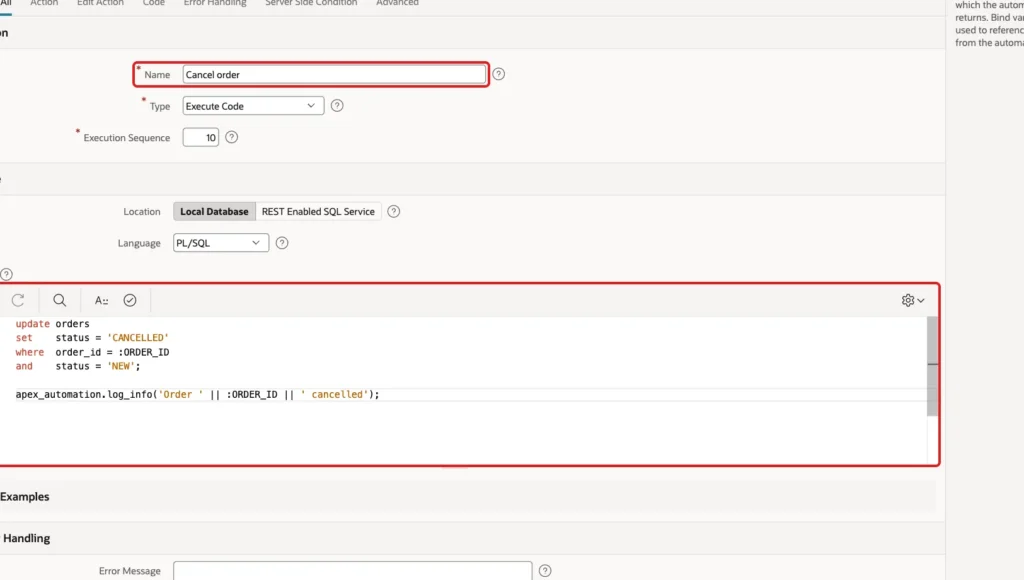
Task: Open help for the Type field
Action: click(x=337, y=106)
